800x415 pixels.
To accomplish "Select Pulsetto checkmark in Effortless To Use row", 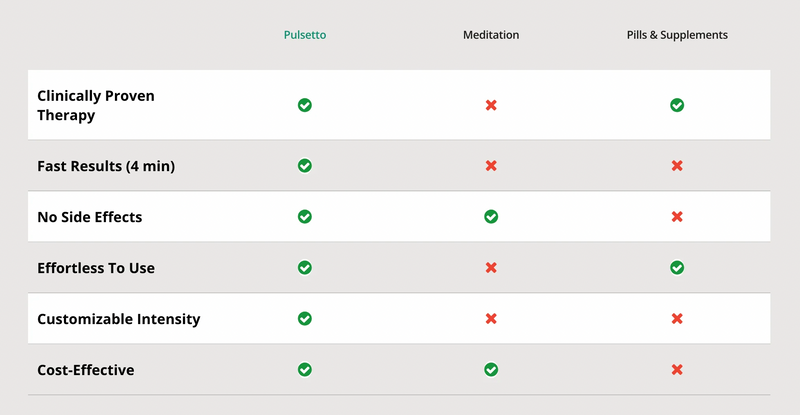I will click(305, 268).
